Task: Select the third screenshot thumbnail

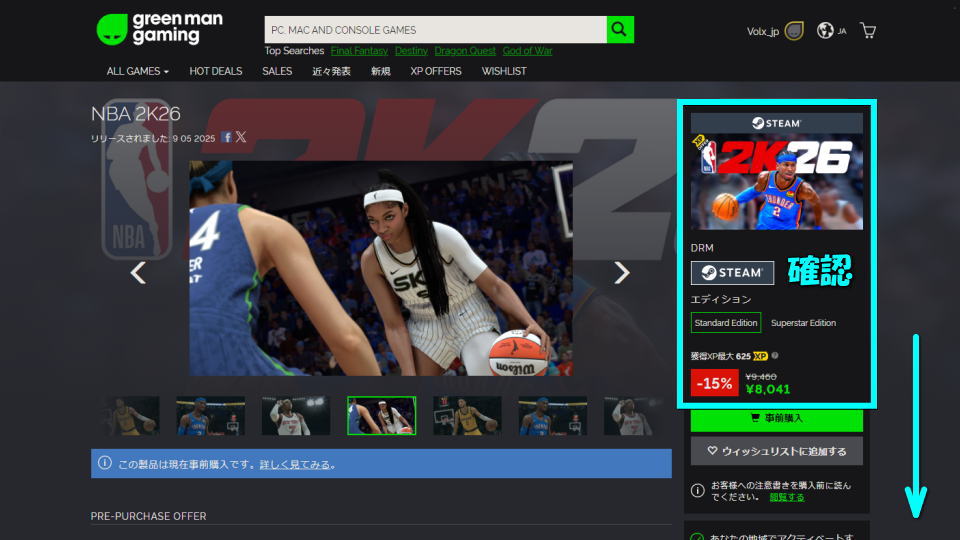Action: point(296,416)
